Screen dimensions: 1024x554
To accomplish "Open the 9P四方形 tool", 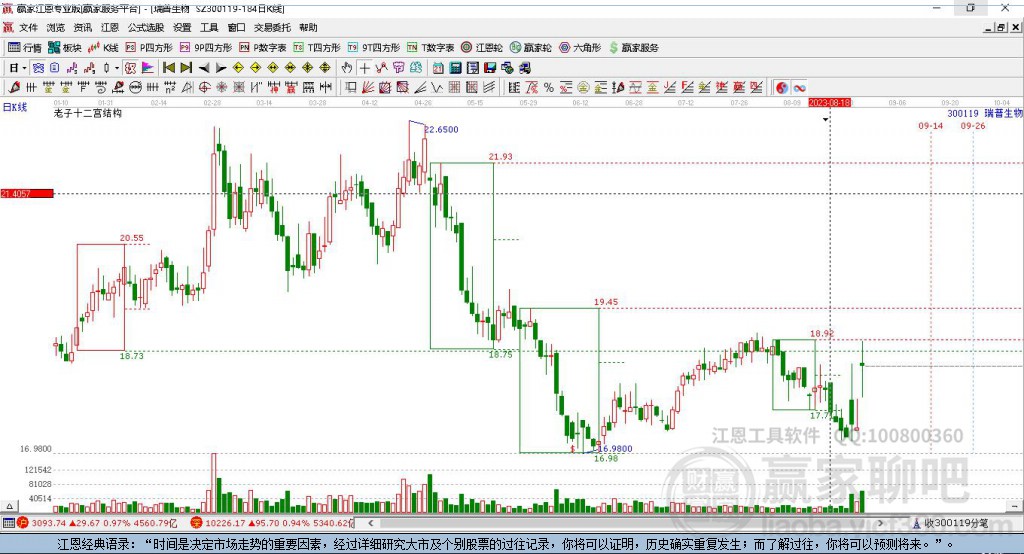I will (x=206, y=48).
